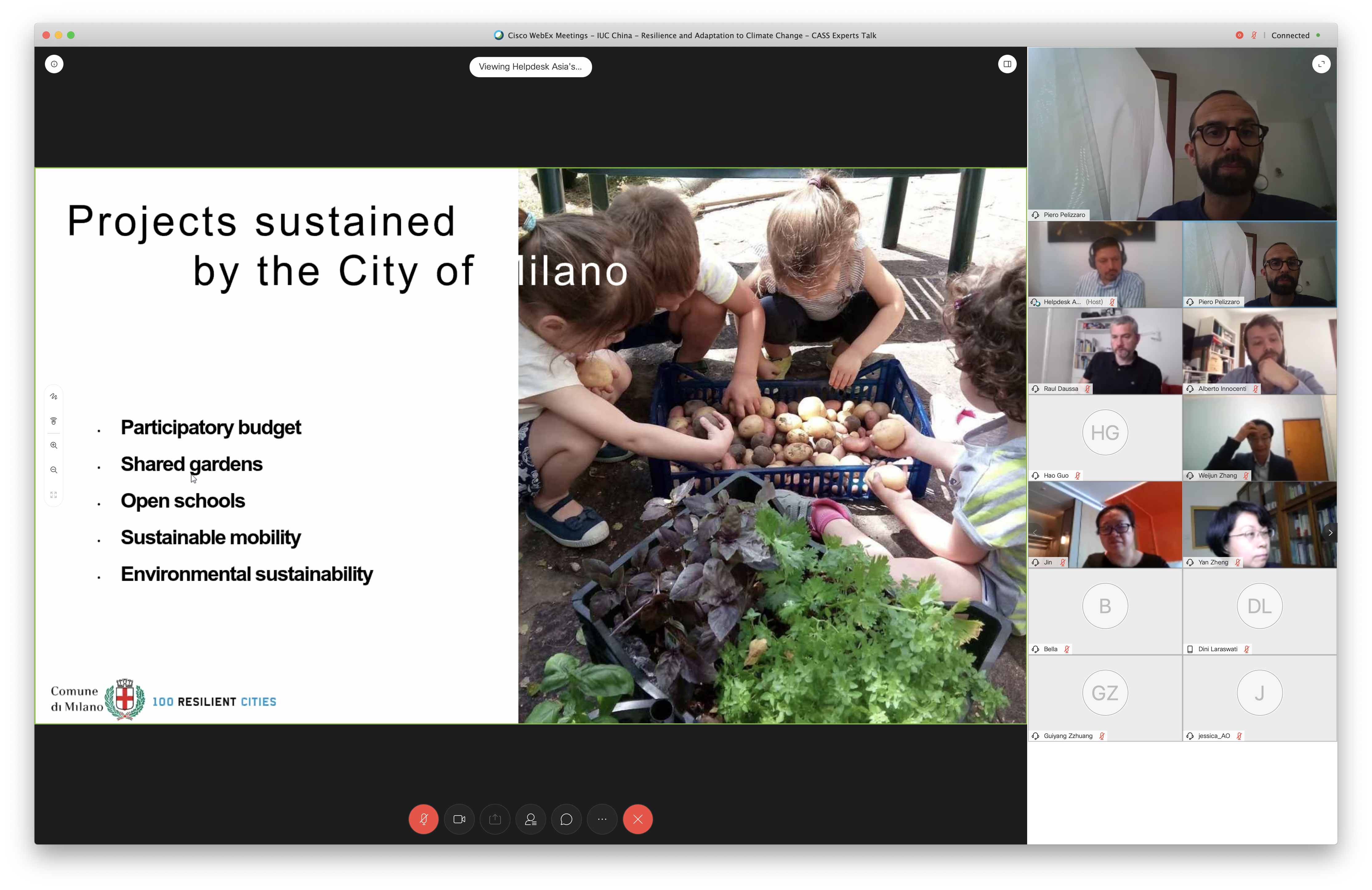Viewport: 1372px width, 890px height.
Task: Click the recording indicator in the title bar
Action: (x=1239, y=35)
